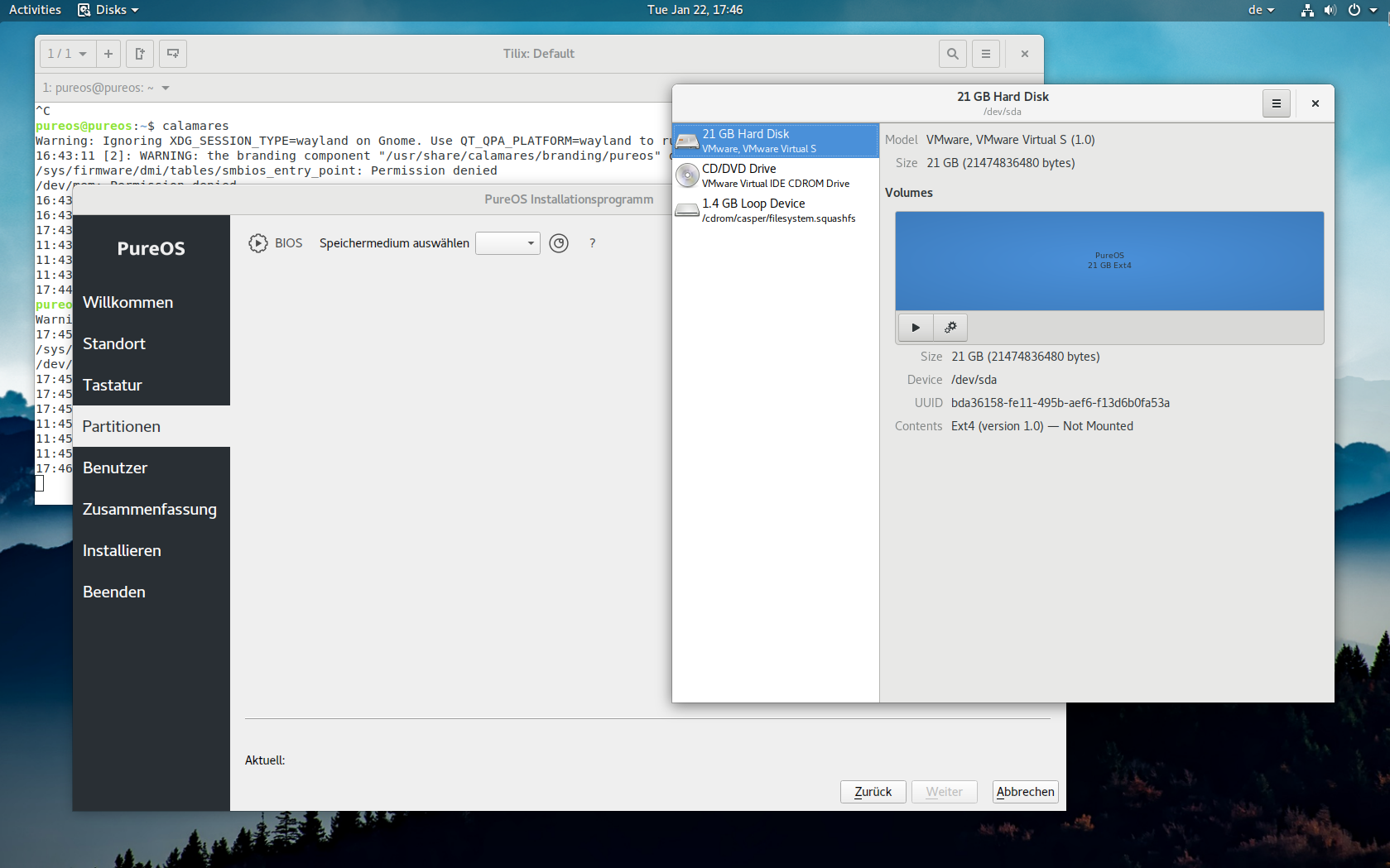Click the add terminal right icon in Tilix

point(140,54)
